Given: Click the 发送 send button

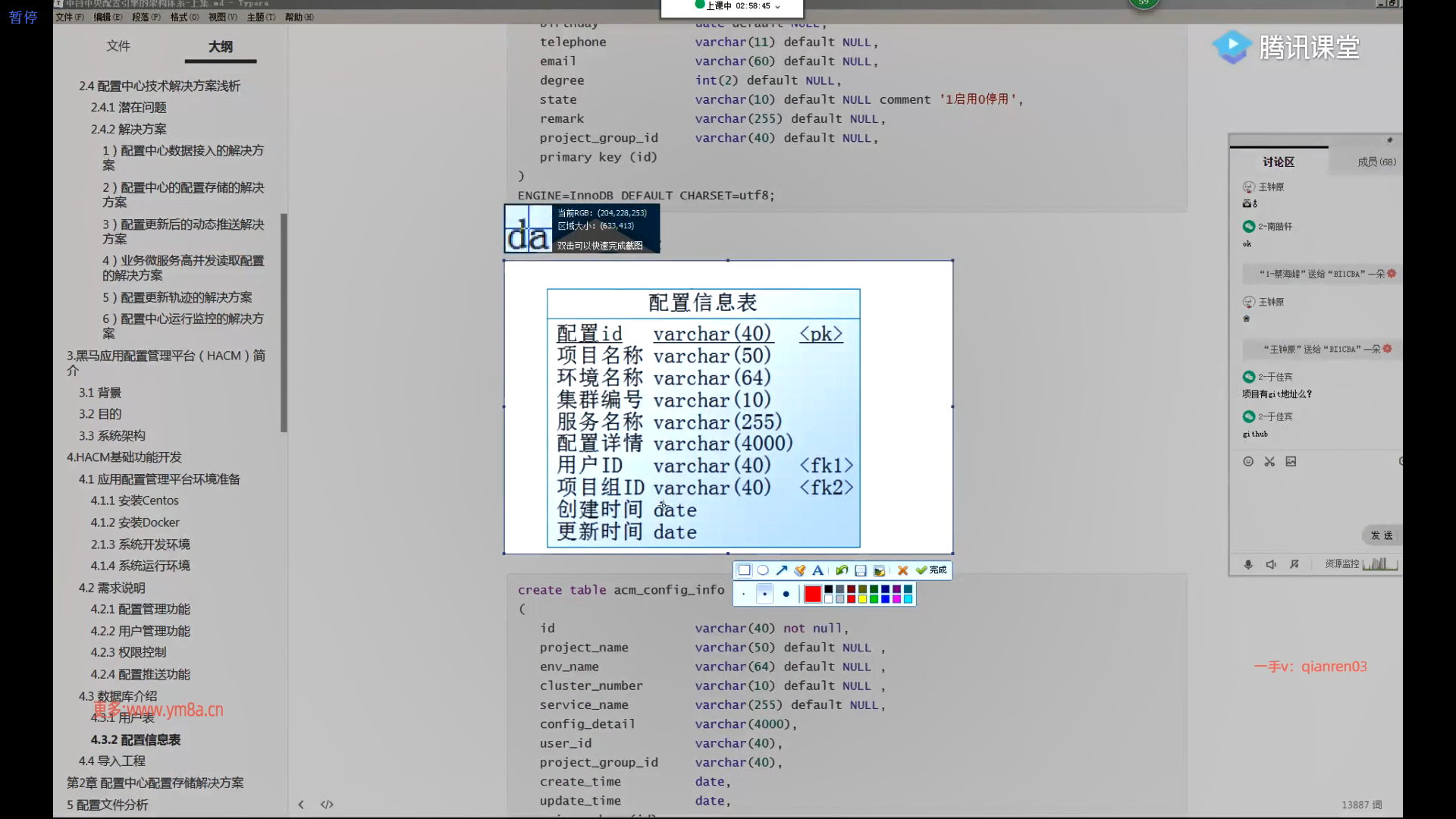Looking at the screenshot, I should click(1382, 535).
